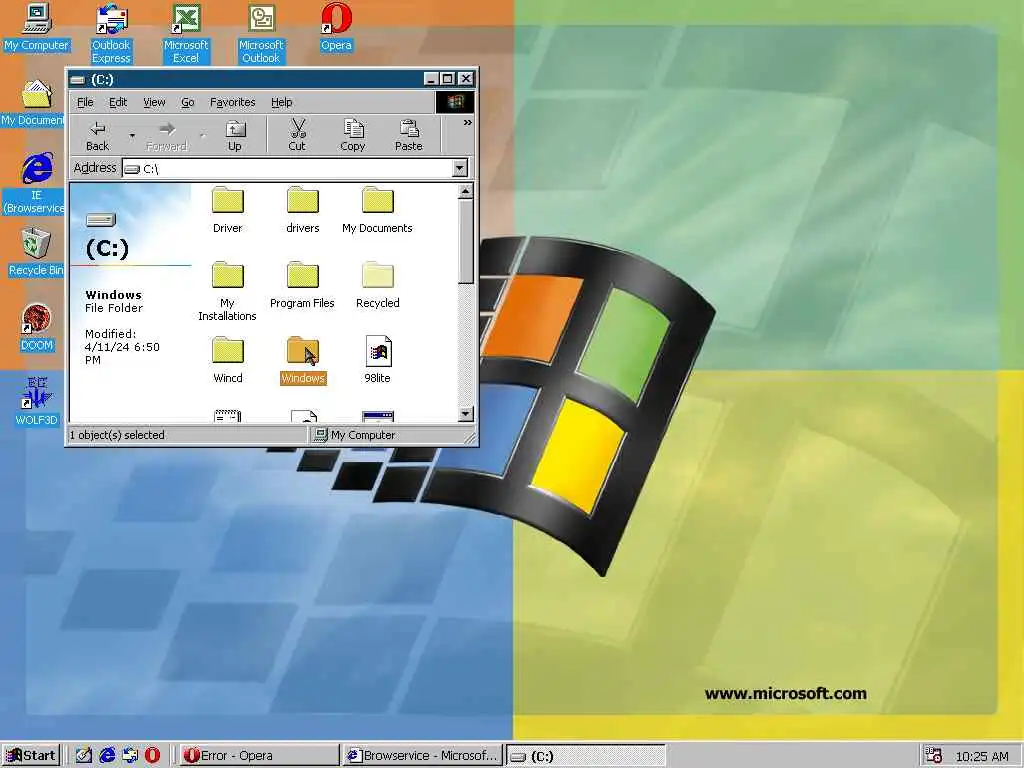Expand the Address bar dropdown

click(460, 168)
